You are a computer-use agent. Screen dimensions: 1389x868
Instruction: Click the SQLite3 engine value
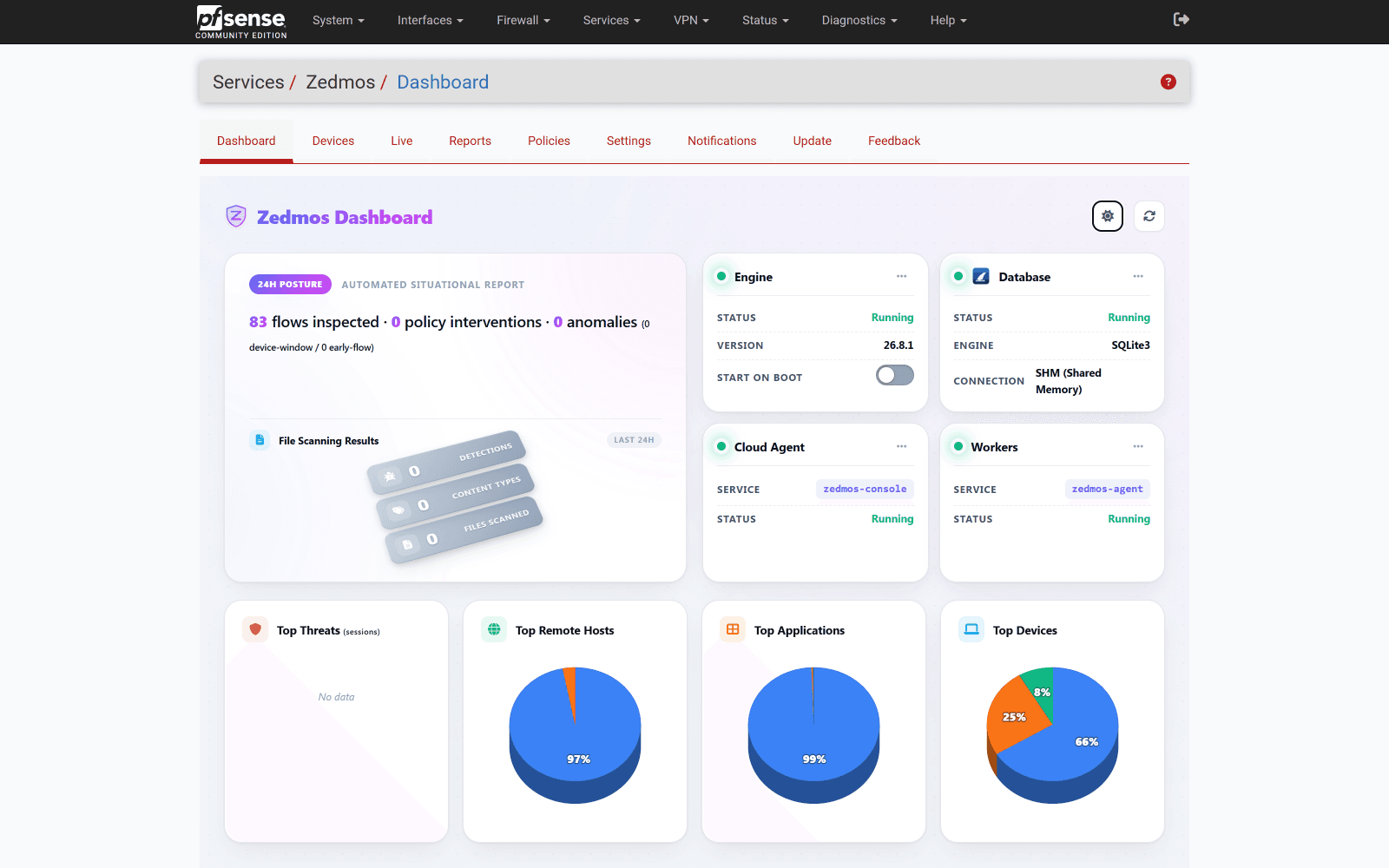(x=1130, y=345)
